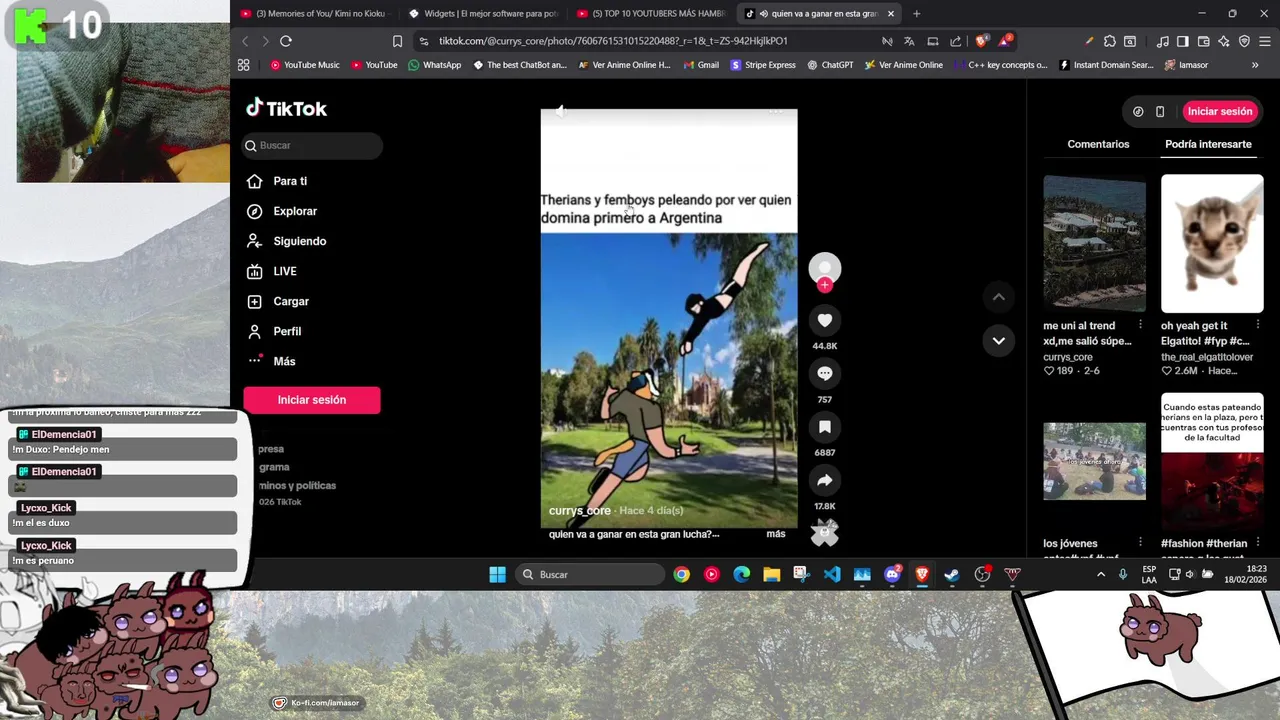This screenshot has height=720, width=1280.
Task: Open Discord from the taskbar
Action: (x=892, y=575)
